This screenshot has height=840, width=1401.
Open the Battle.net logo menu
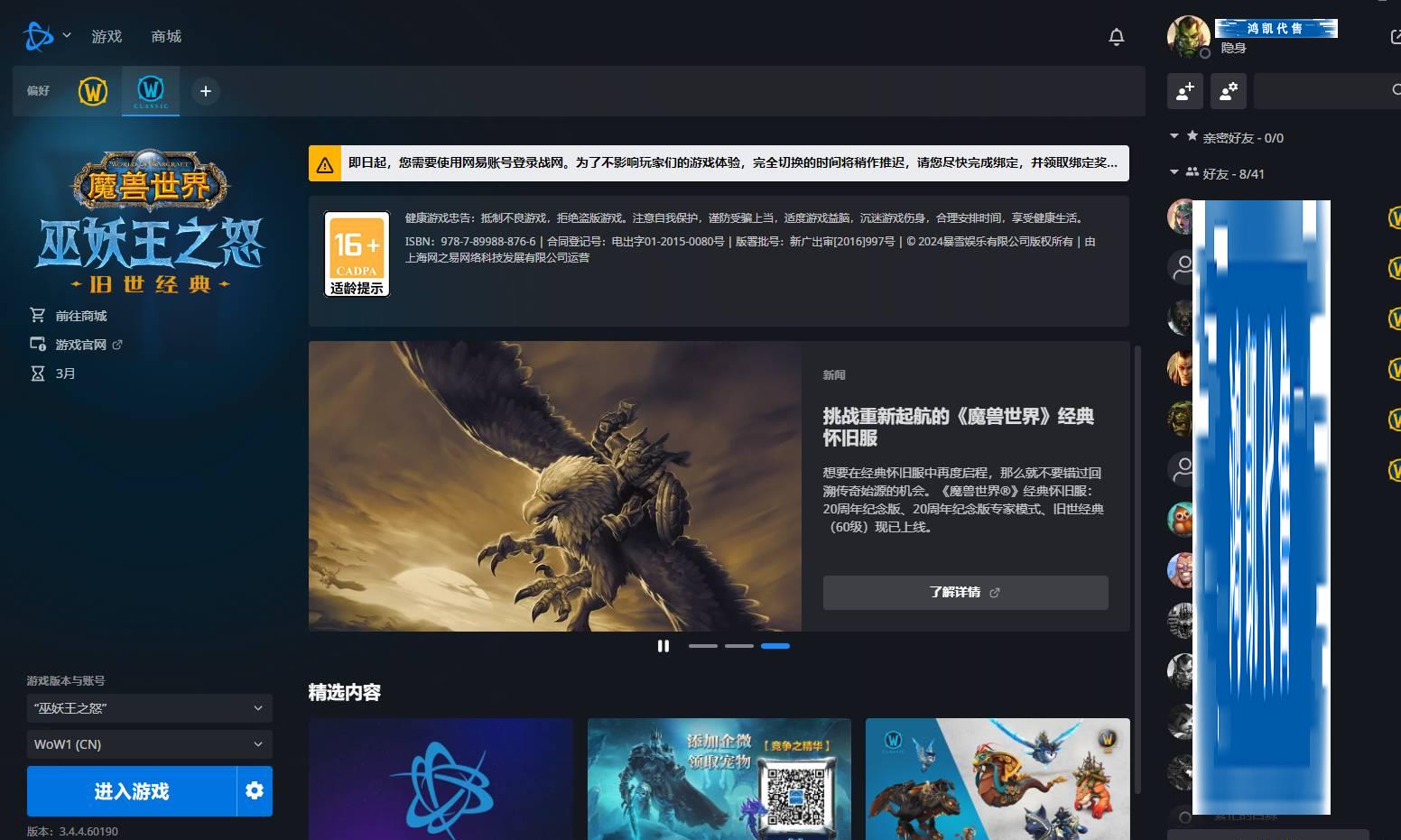pyautogui.click(x=39, y=36)
